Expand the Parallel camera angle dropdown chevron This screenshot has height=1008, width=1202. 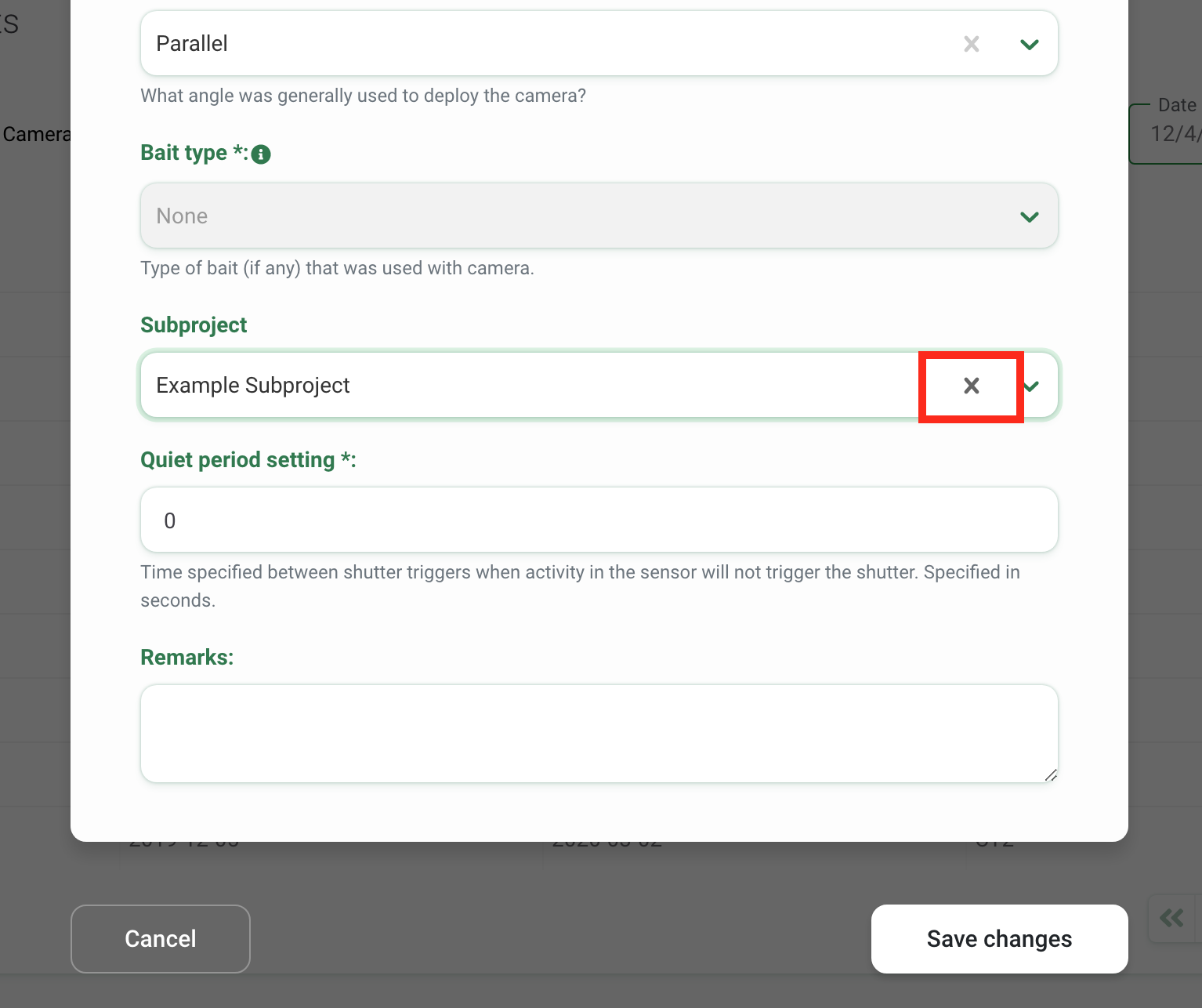pos(1030,44)
